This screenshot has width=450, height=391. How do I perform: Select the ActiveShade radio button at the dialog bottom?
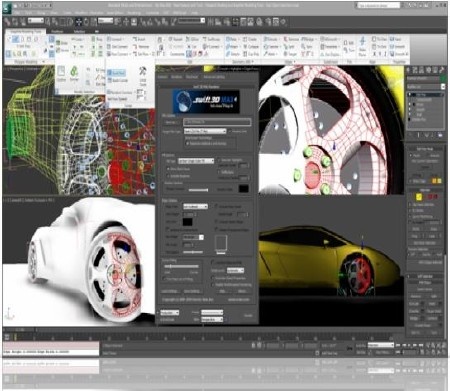(x=159, y=319)
